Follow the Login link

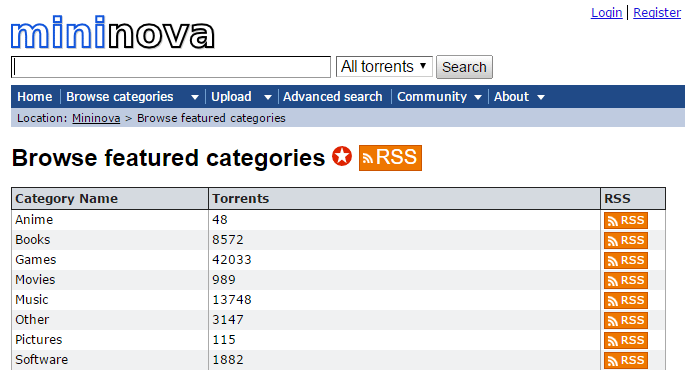click(606, 13)
